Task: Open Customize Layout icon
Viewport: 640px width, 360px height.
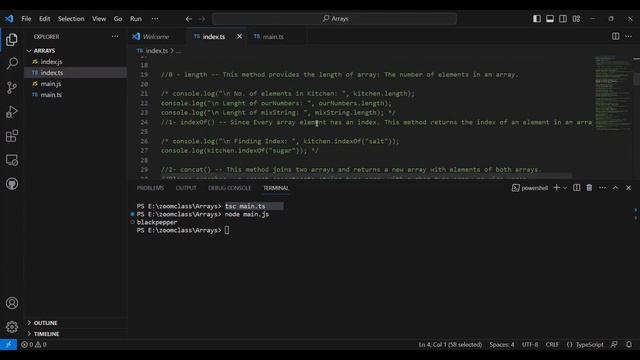Action: [x=576, y=19]
